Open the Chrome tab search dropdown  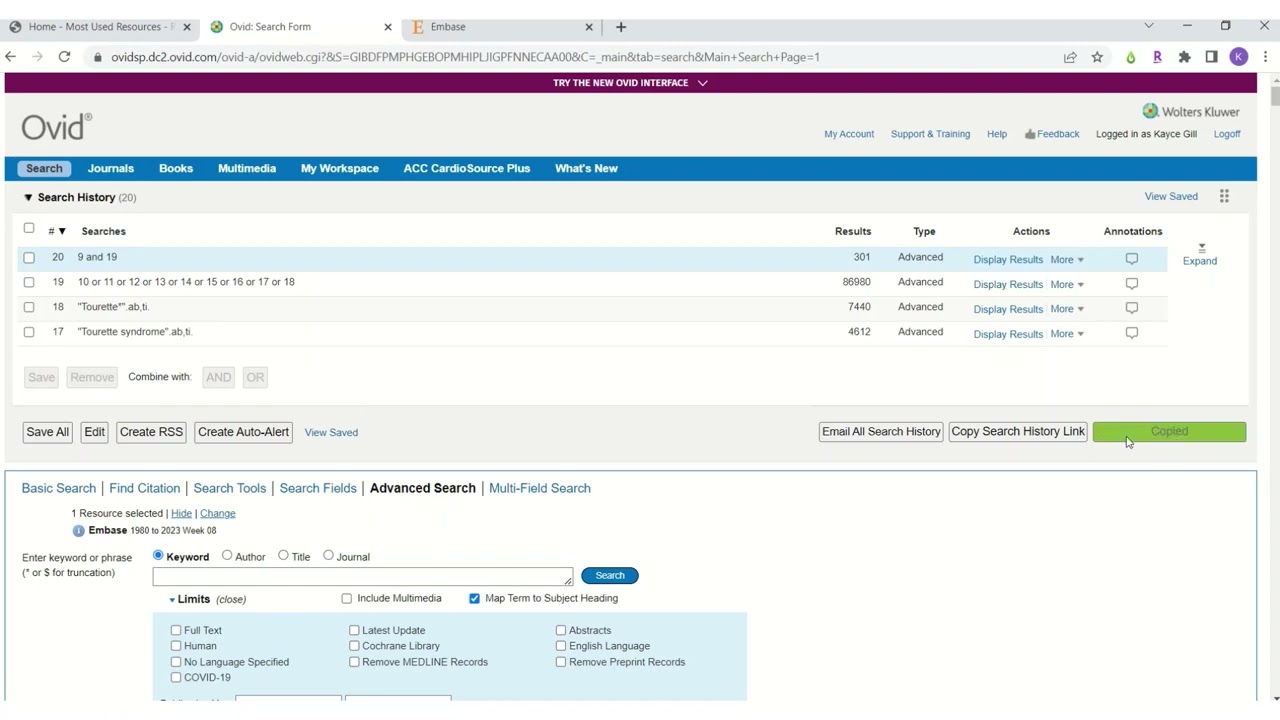pyautogui.click(x=1148, y=26)
